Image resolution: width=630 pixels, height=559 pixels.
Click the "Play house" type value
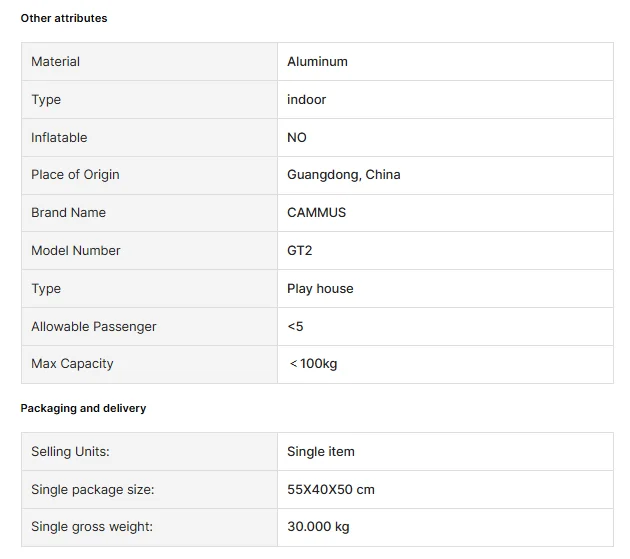tap(320, 289)
